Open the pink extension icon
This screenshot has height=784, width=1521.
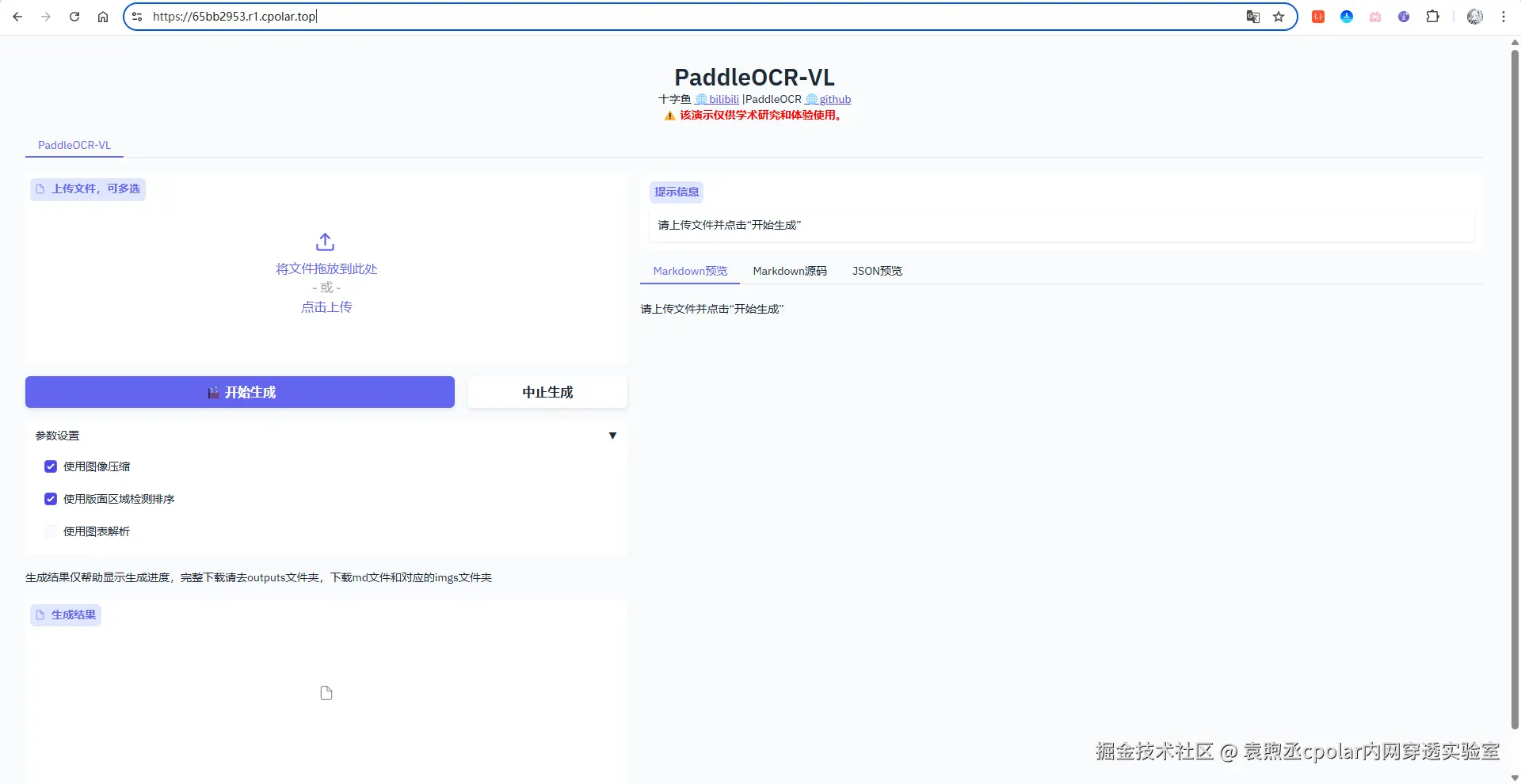(1375, 17)
